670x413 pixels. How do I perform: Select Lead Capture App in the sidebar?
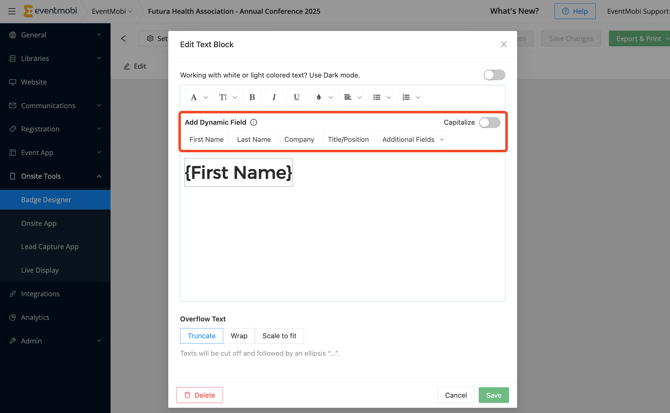tap(50, 246)
